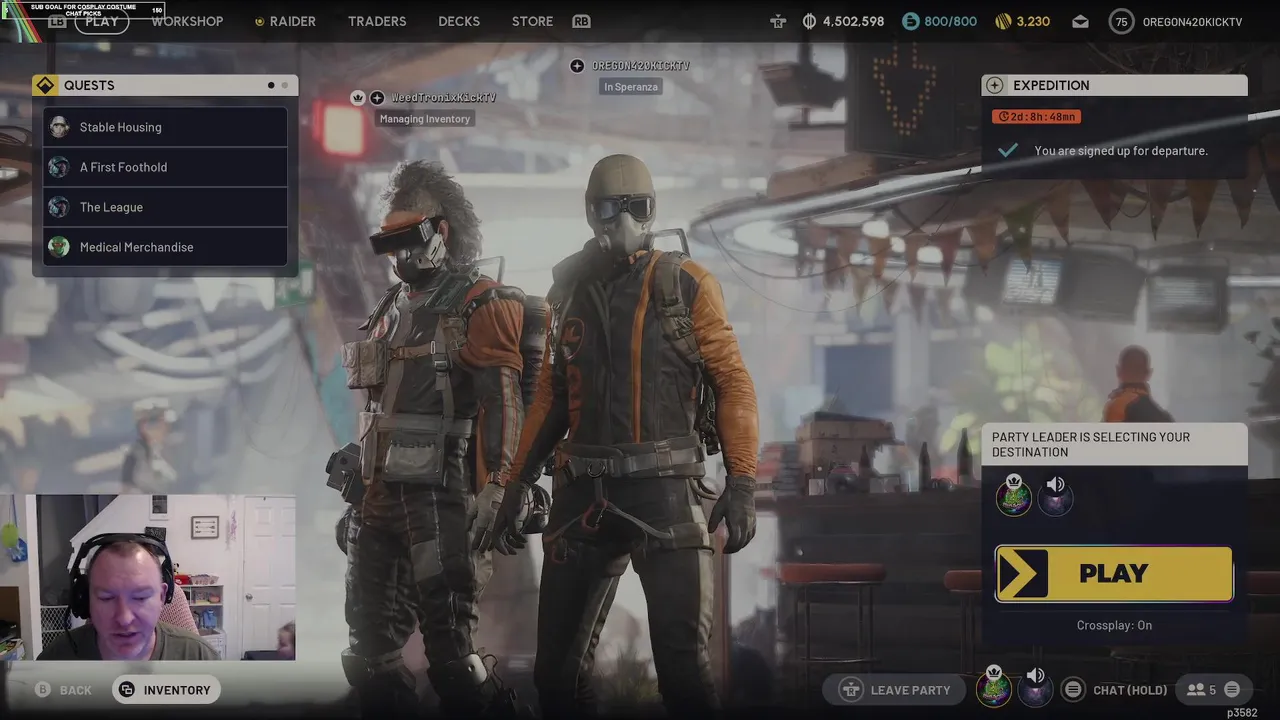
Task: Click the large yellow PLAY button
Action: (1114, 574)
